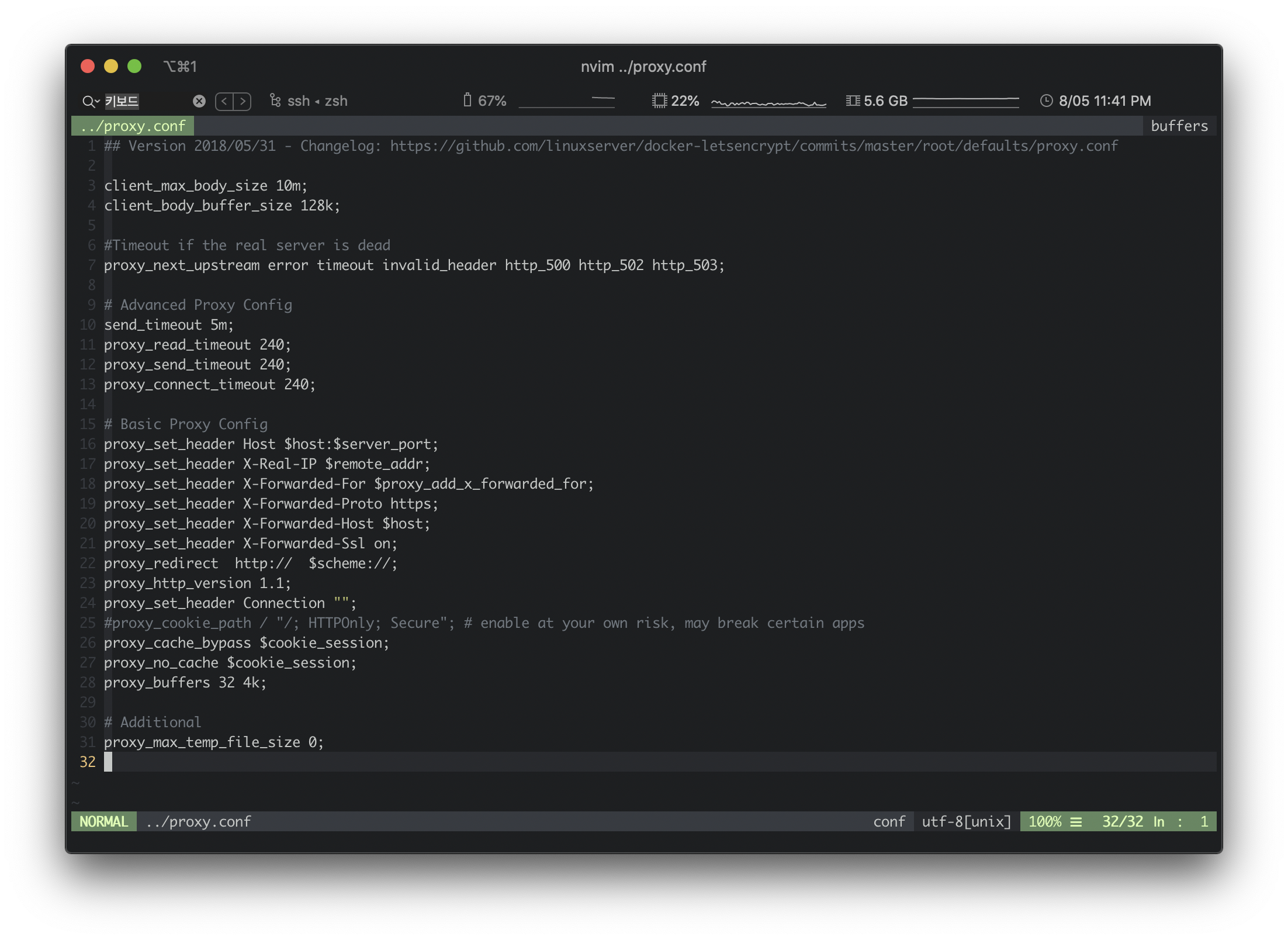Click the CPU chip icon

coord(659,101)
